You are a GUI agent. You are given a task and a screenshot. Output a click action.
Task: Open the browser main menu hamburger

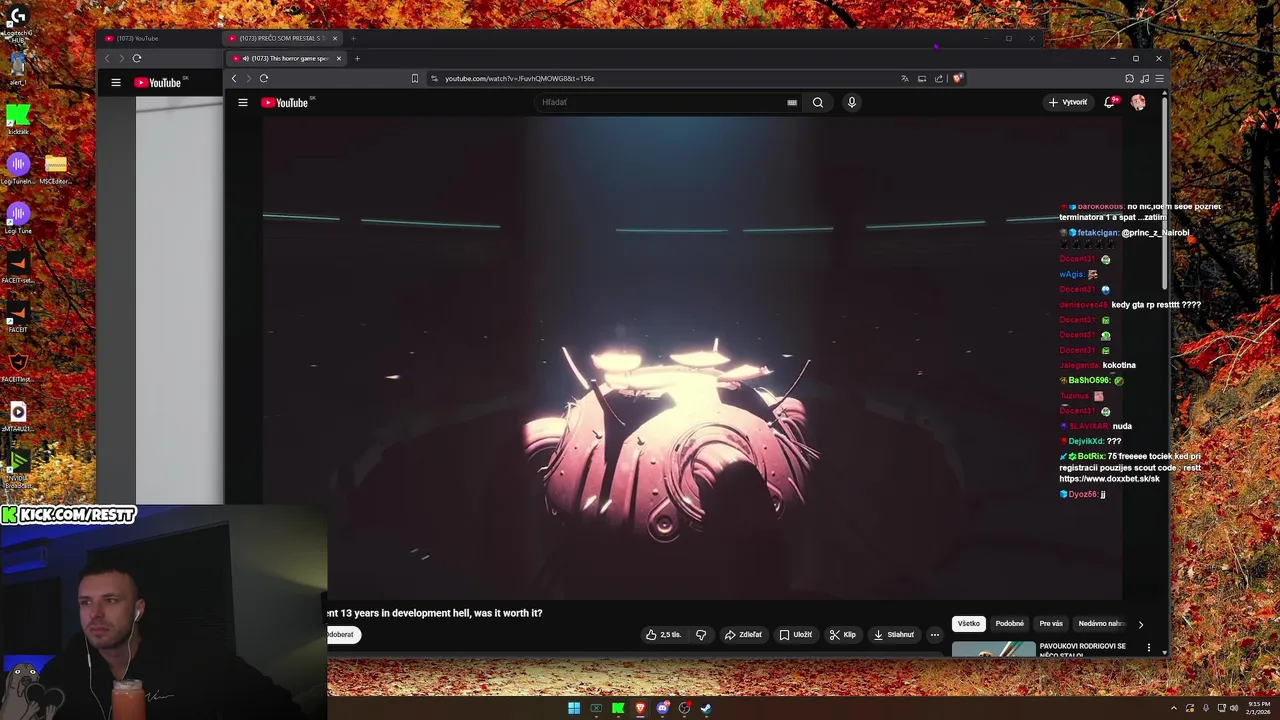click(1159, 78)
